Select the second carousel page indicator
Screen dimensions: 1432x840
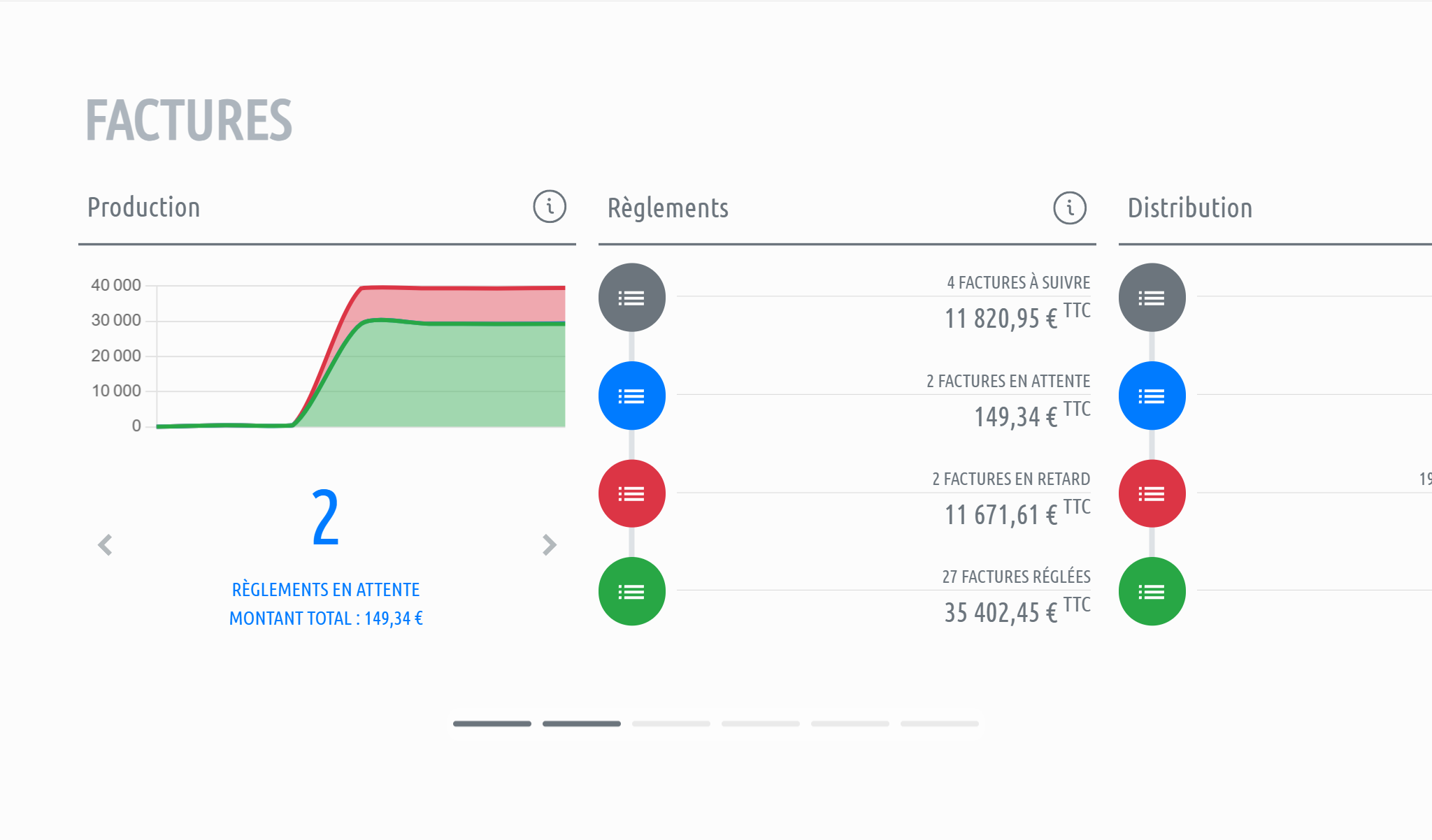coord(581,724)
